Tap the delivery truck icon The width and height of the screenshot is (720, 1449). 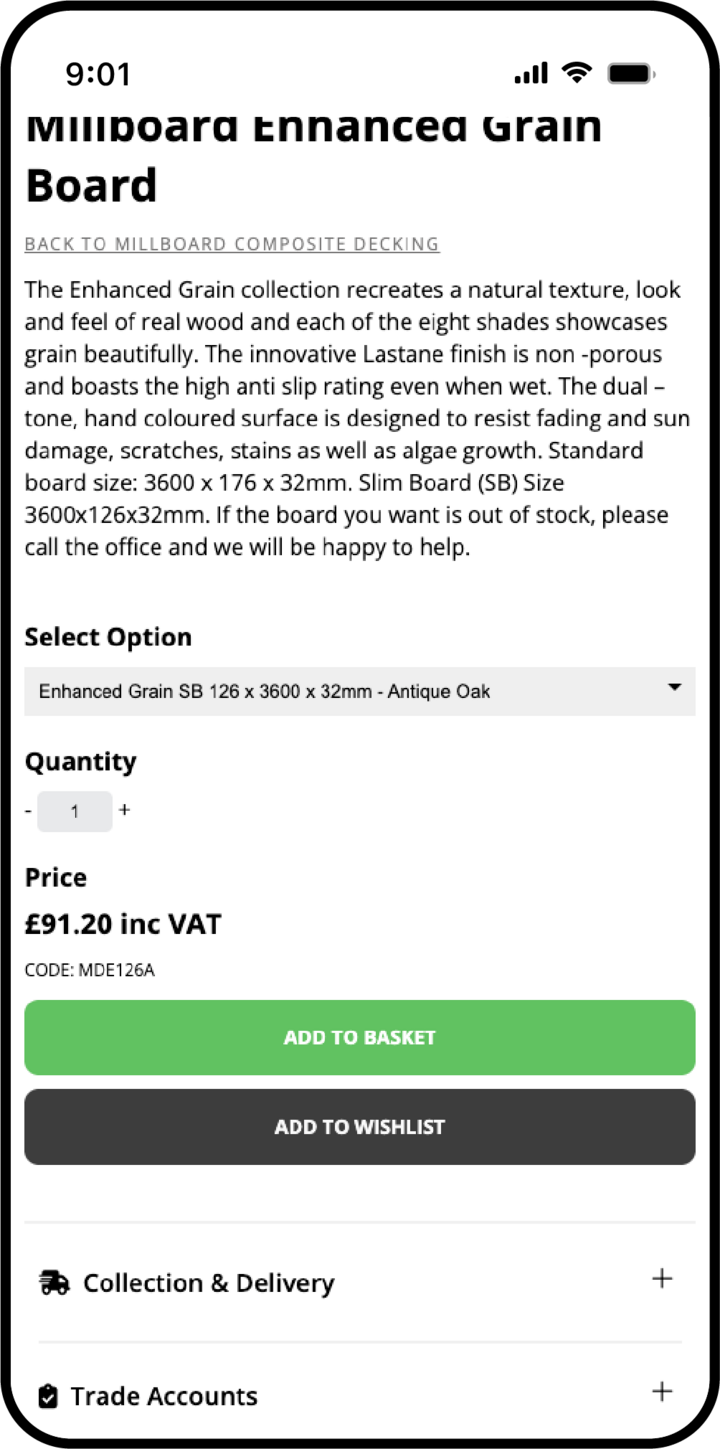point(54,1283)
